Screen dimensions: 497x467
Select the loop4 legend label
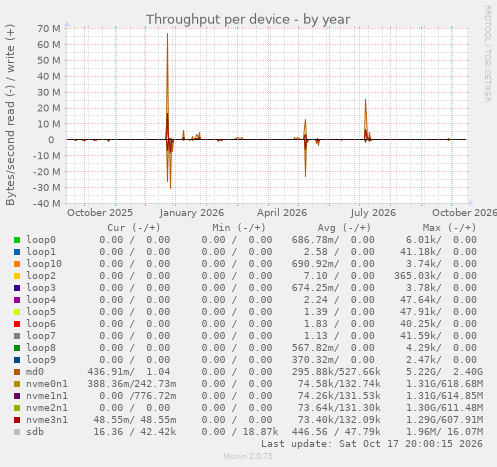(x=41, y=300)
